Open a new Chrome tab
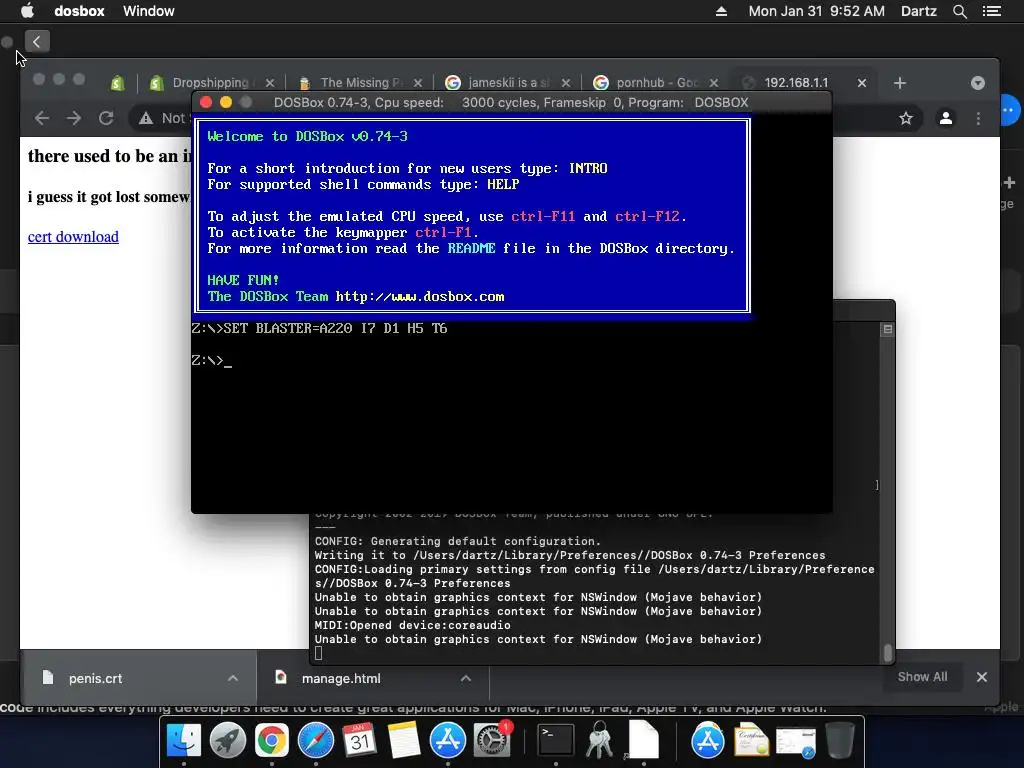 point(900,83)
